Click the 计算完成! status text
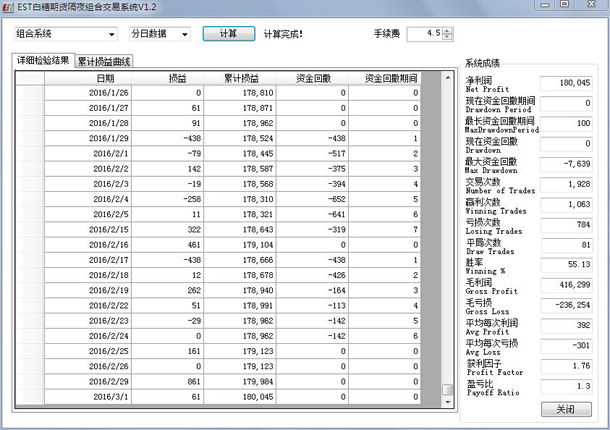The width and height of the screenshot is (610, 430). (283, 34)
